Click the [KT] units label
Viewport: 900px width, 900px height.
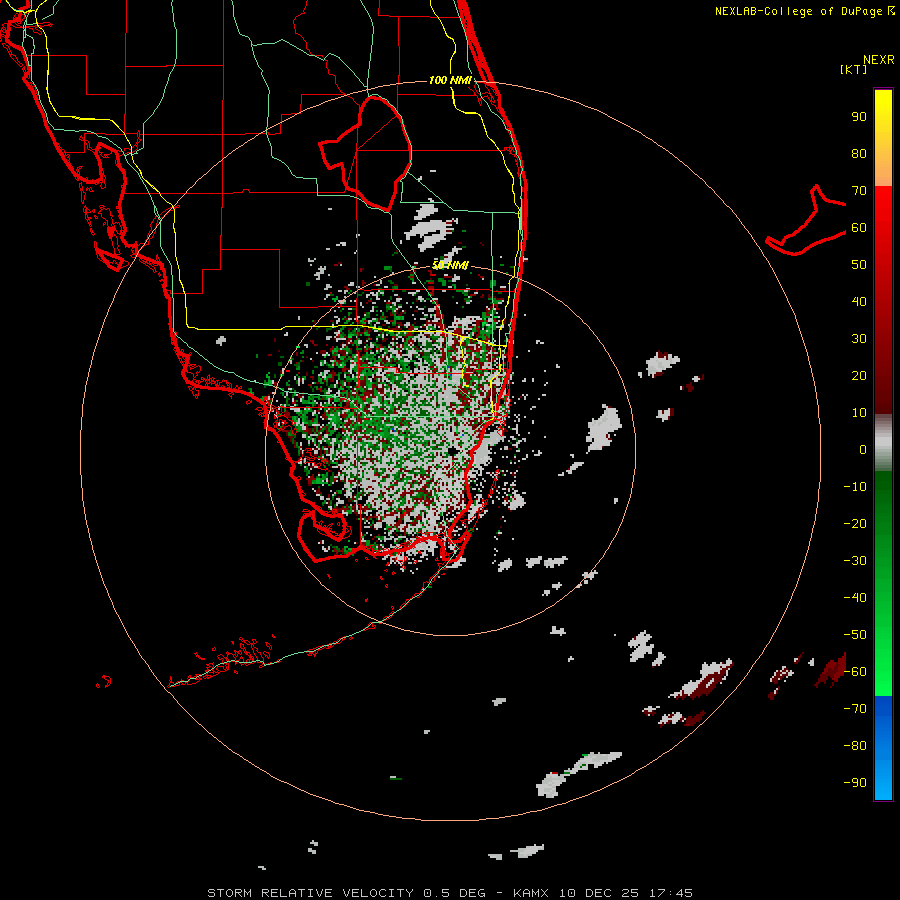tap(853, 69)
